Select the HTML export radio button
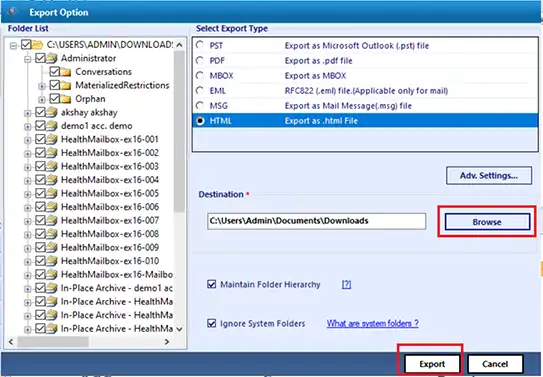 pyautogui.click(x=200, y=121)
